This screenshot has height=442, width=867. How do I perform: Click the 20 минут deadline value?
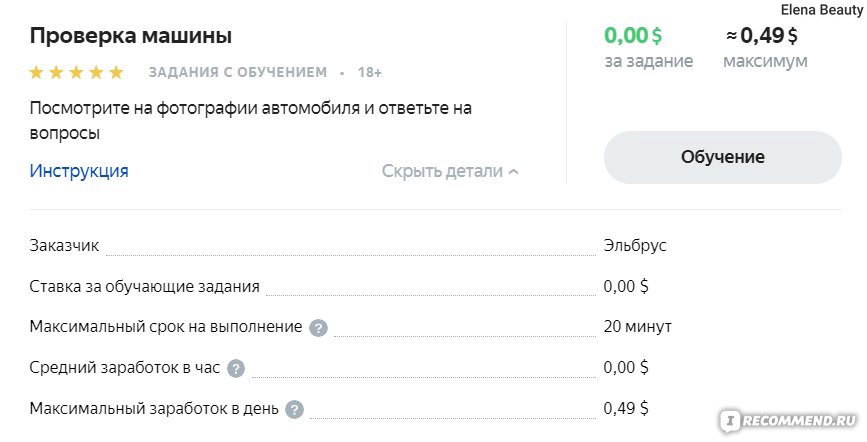pyautogui.click(x=638, y=326)
